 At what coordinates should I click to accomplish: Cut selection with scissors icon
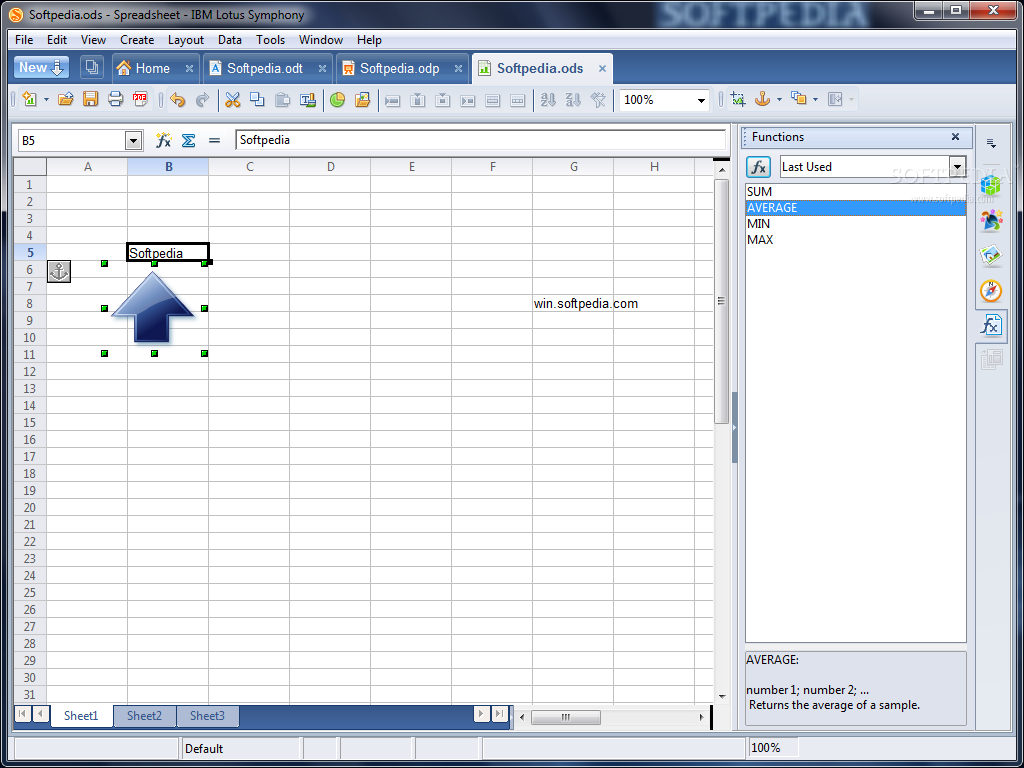click(x=232, y=99)
